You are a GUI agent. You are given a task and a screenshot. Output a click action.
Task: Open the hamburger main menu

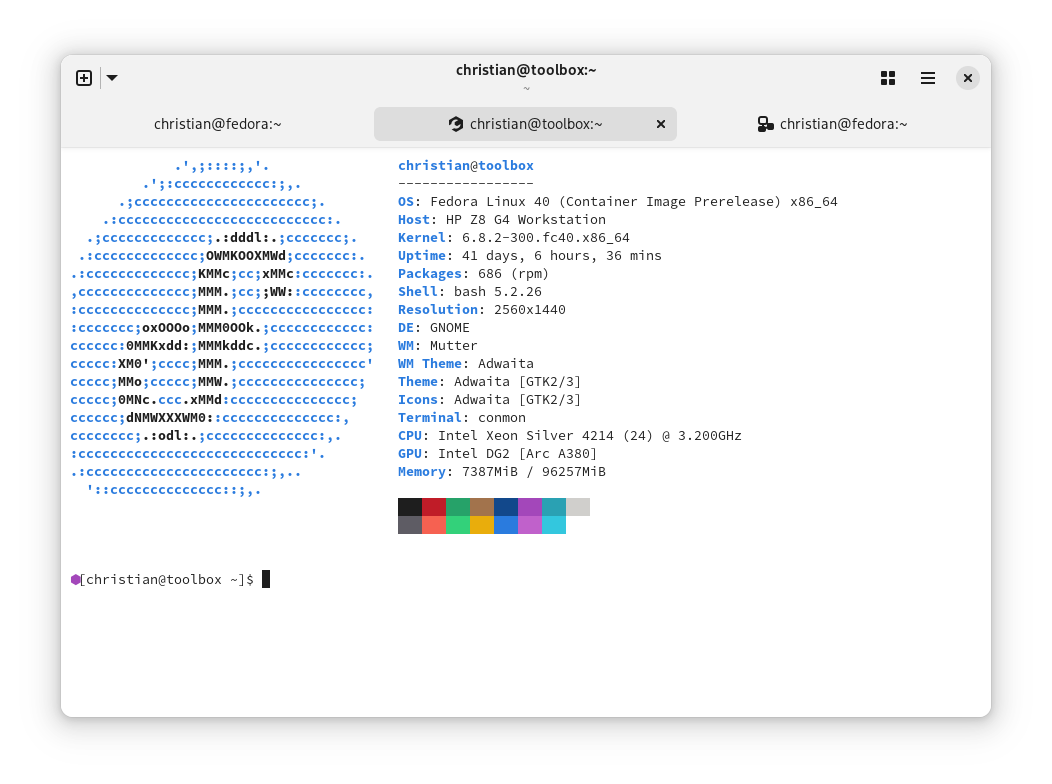tap(928, 78)
